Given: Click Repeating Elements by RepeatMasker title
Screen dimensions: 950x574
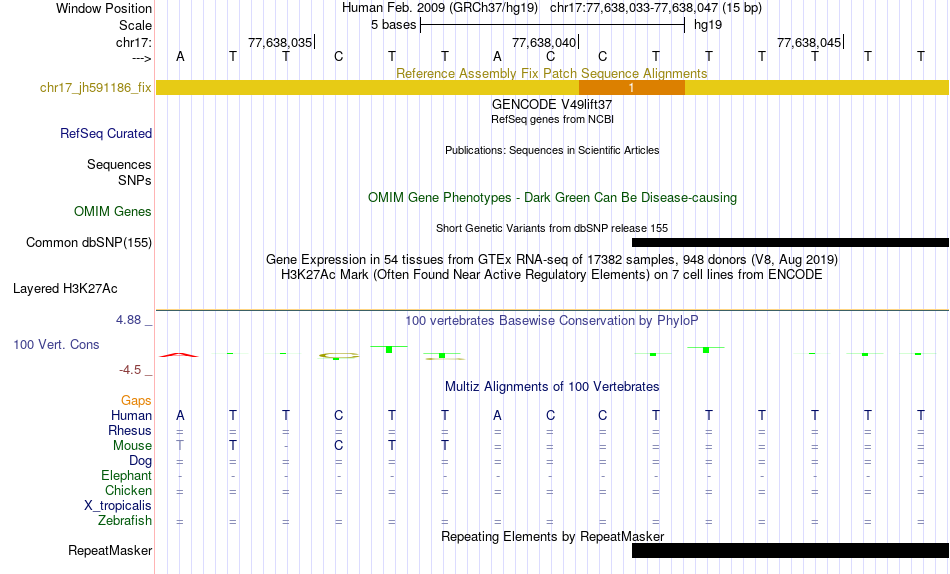Looking at the screenshot, I should click(552, 536).
